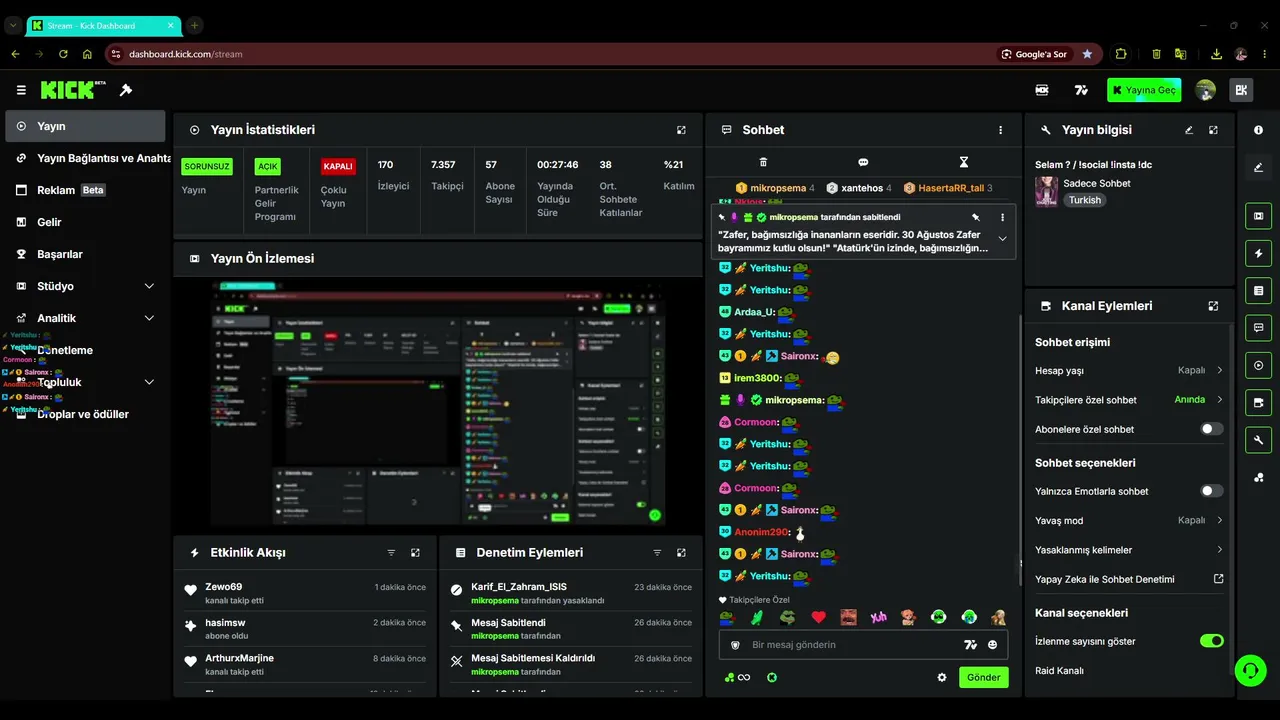Viewport: 1280px width, 720px height.
Task: Turn off İzlenme sayısını göster switch
Action: (1211, 641)
